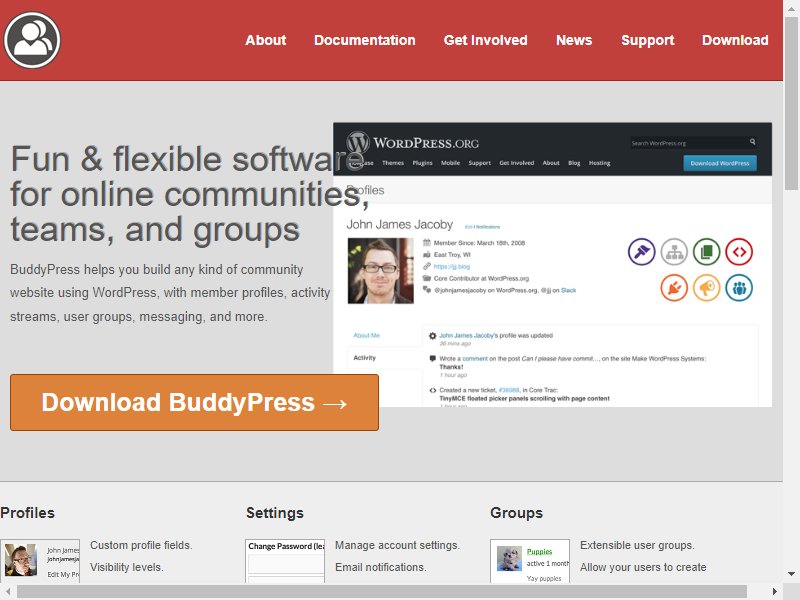Open the Change Password settings thumbnail
The width and height of the screenshot is (800, 600).
point(285,561)
